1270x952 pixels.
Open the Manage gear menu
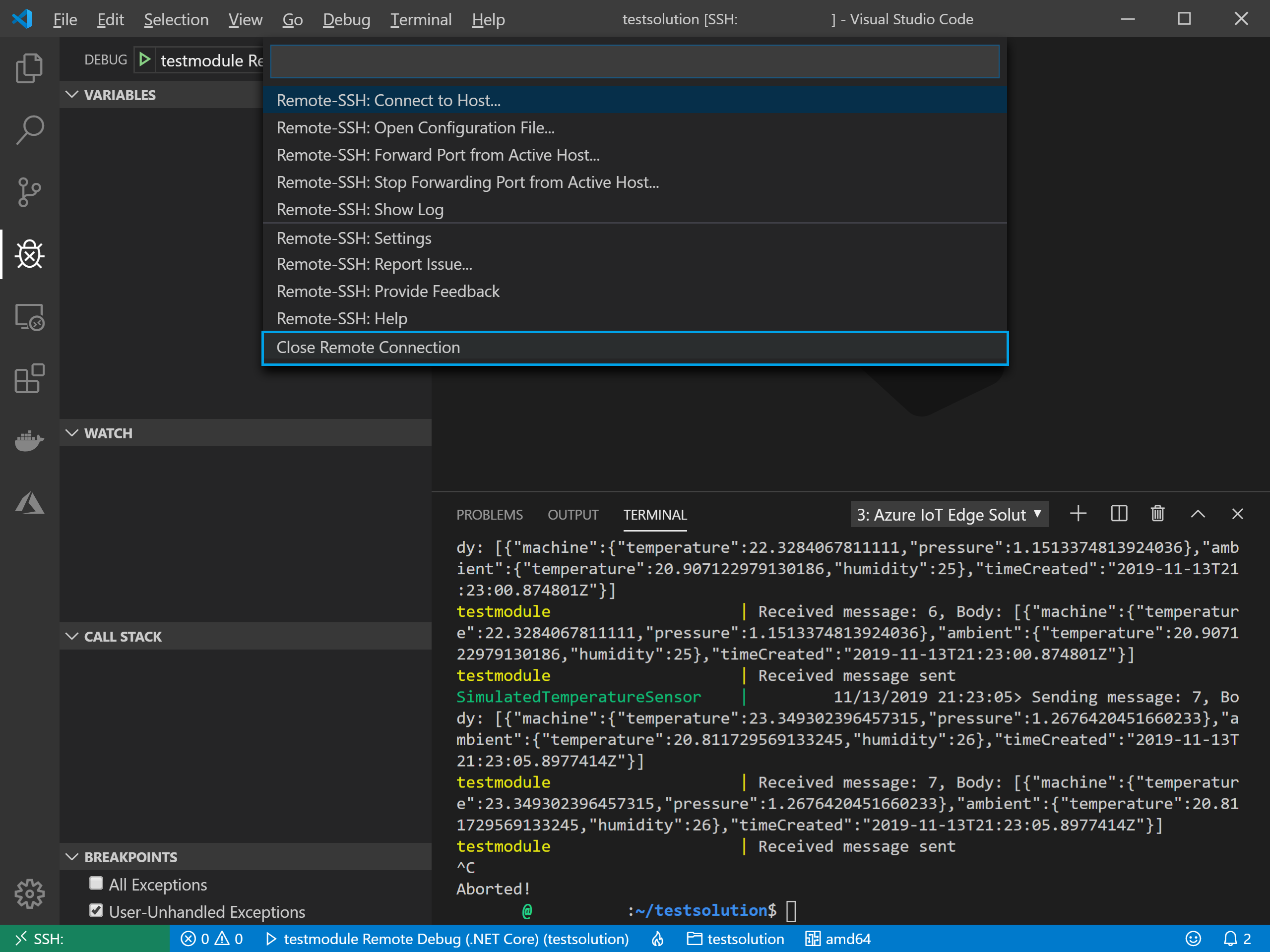coord(29,893)
